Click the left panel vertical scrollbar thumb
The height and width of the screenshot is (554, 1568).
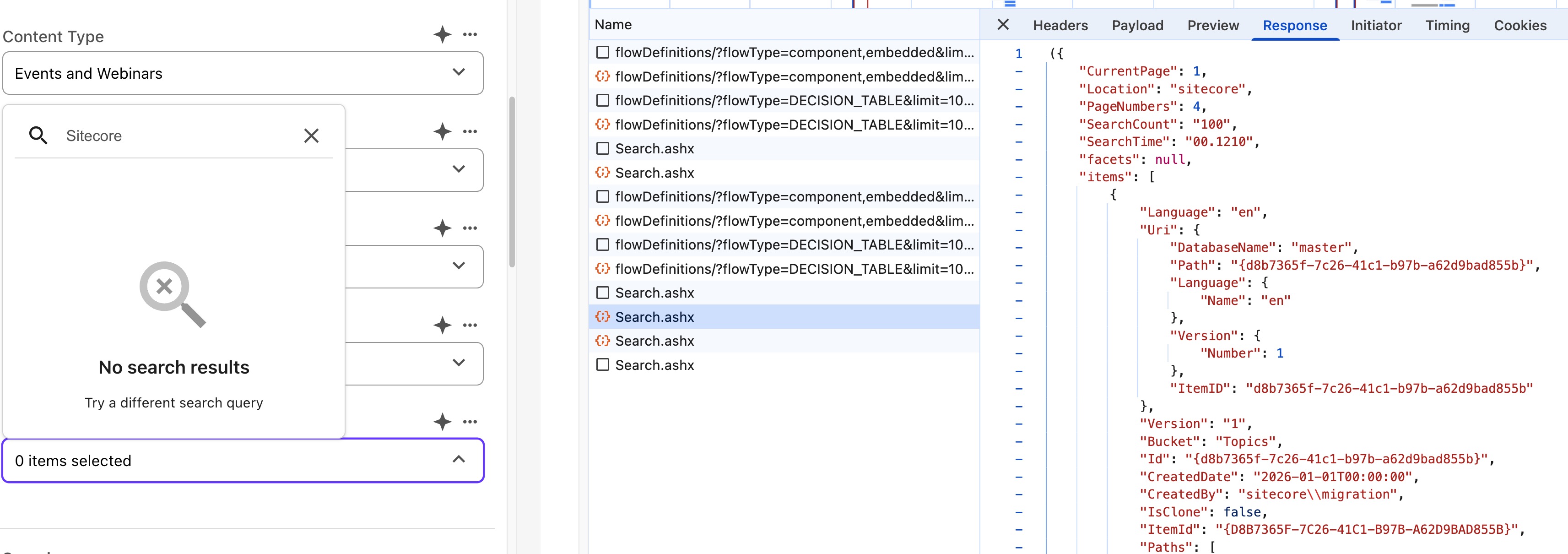[x=512, y=181]
